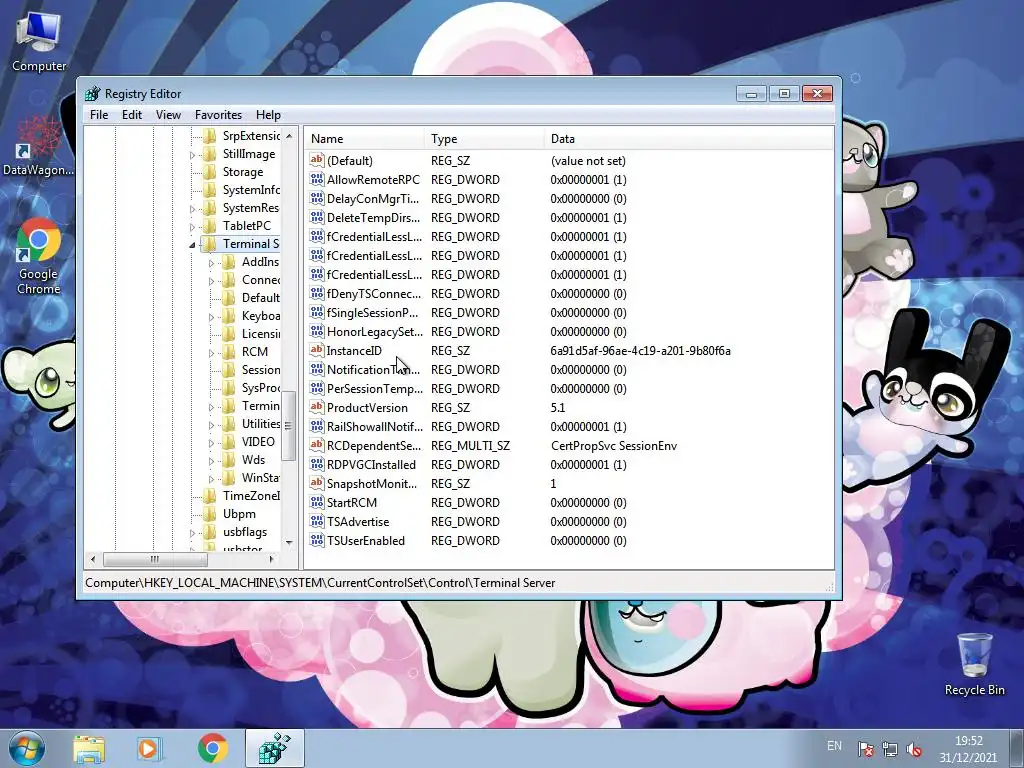Open Windows Explorer from taskbar
The height and width of the screenshot is (768, 1024).
pos(89,748)
